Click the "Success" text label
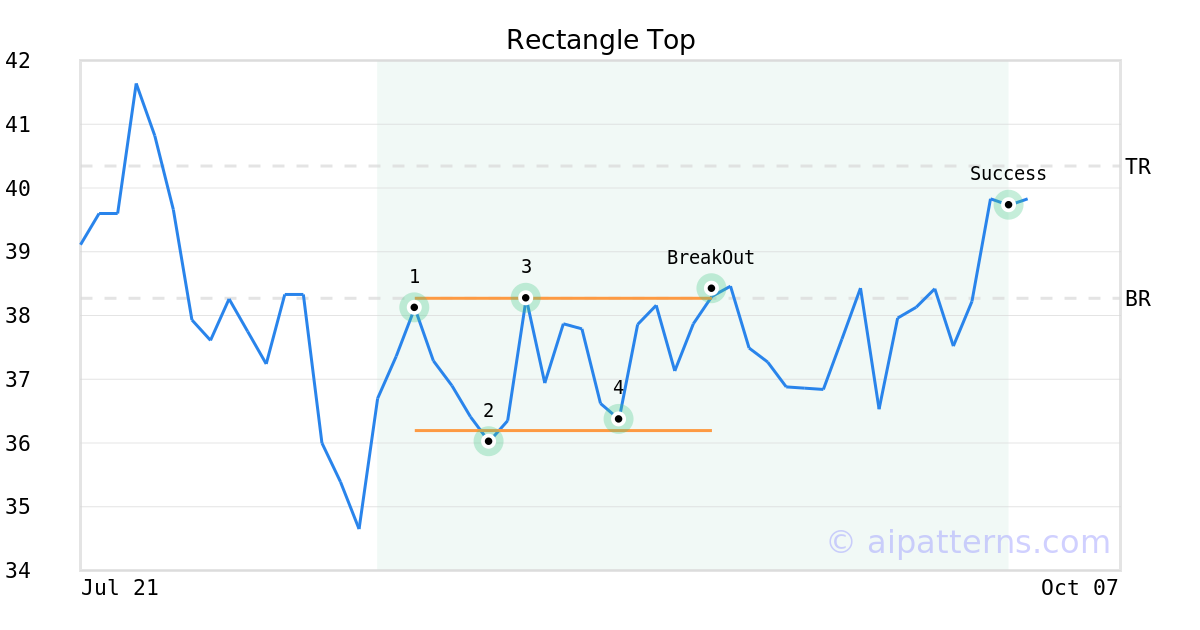Screen dimensions: 1200x630 pos(1008,174)
